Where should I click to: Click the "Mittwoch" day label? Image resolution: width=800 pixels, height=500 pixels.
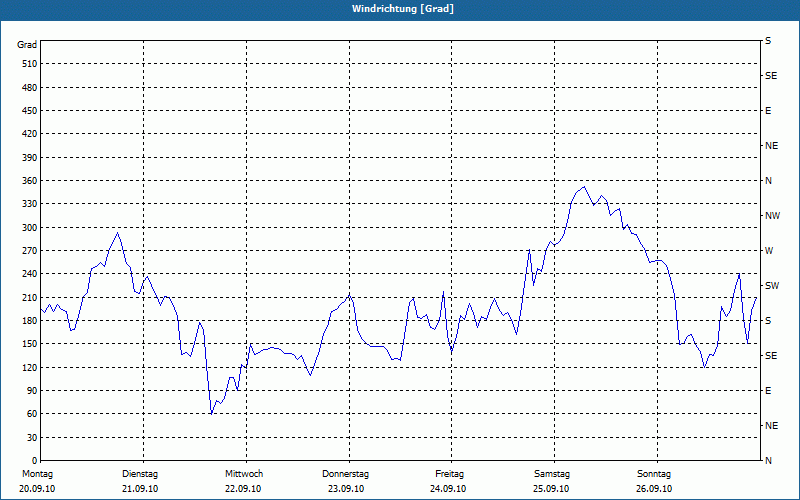tap(244, 474)
